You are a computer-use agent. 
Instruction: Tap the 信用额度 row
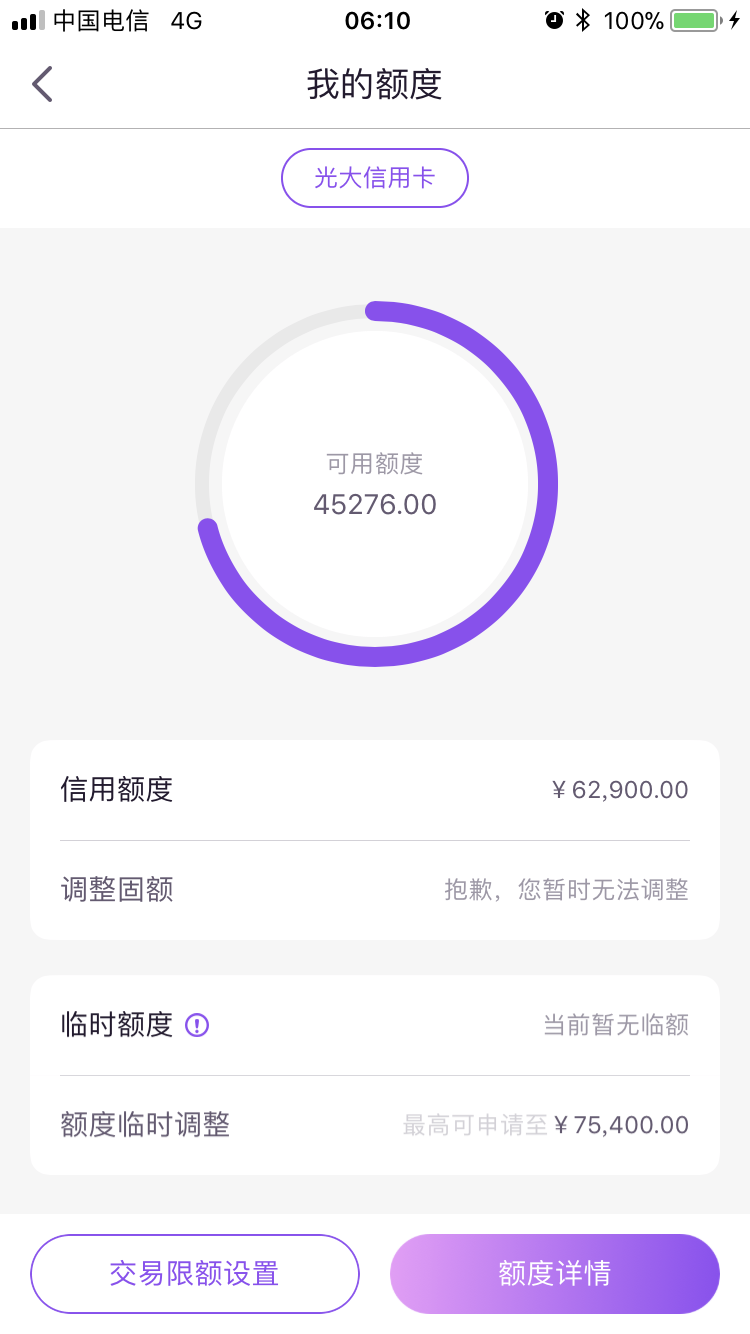click(375, 790)
